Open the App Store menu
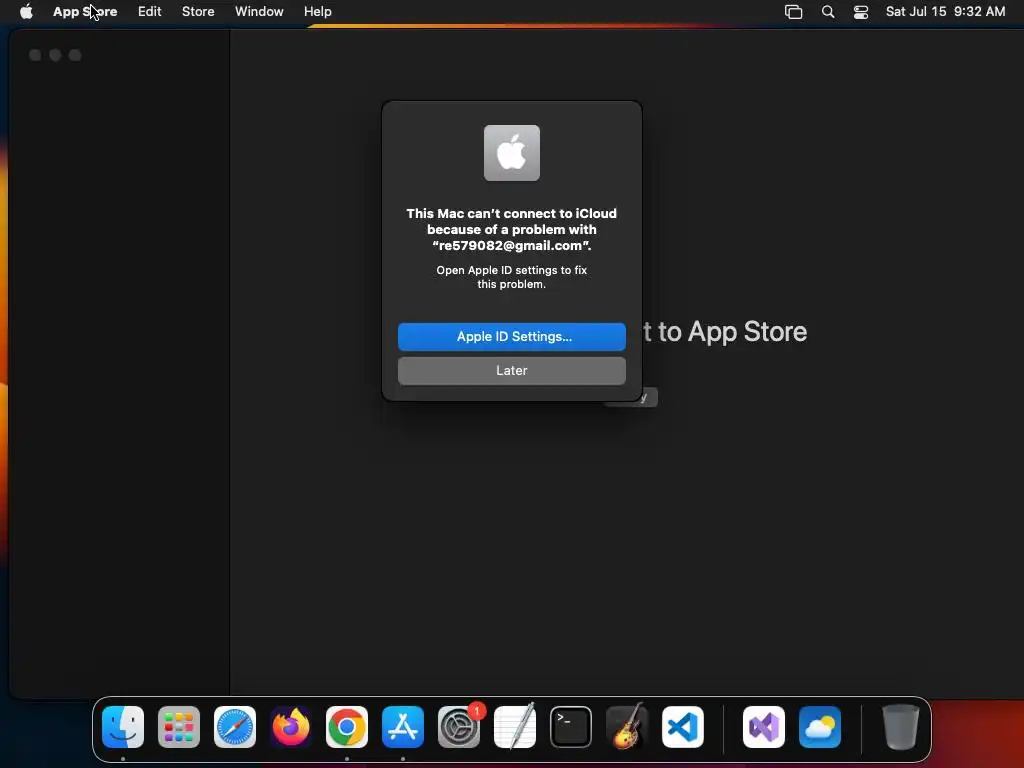The width and height of the screenshot is (1024, 768). [x=85, y=12]
